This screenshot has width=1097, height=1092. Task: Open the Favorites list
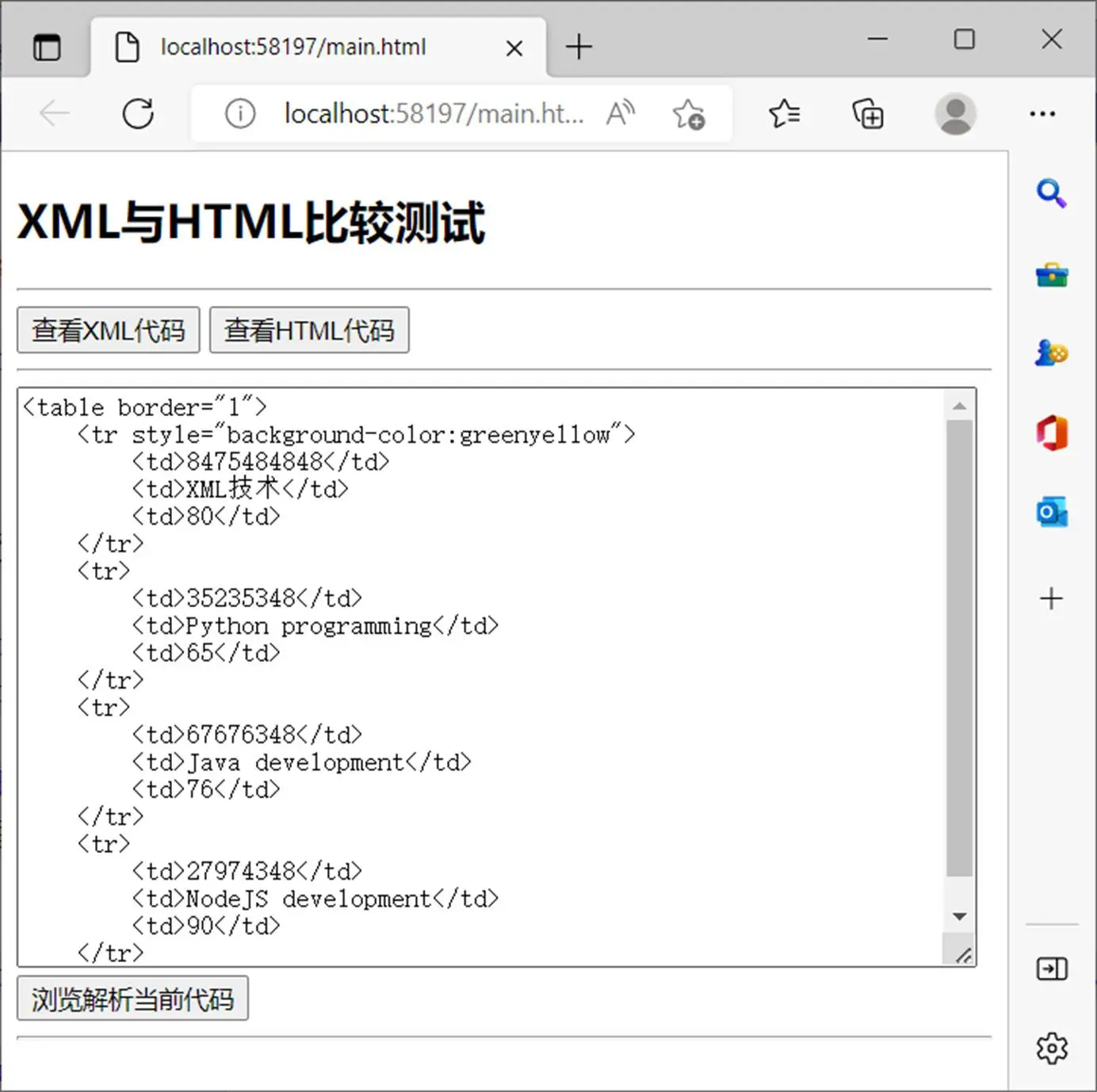point(785,114)
